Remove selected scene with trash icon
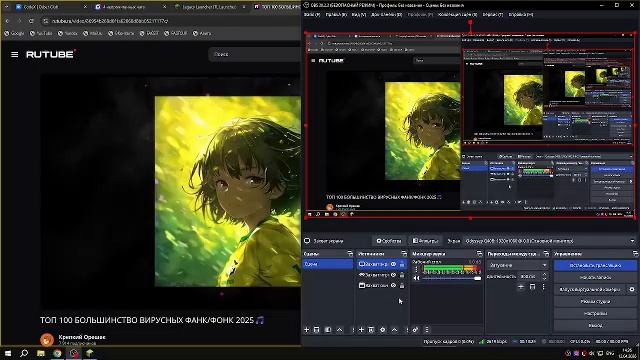This screenshot has height=360, width=640. 317,329
